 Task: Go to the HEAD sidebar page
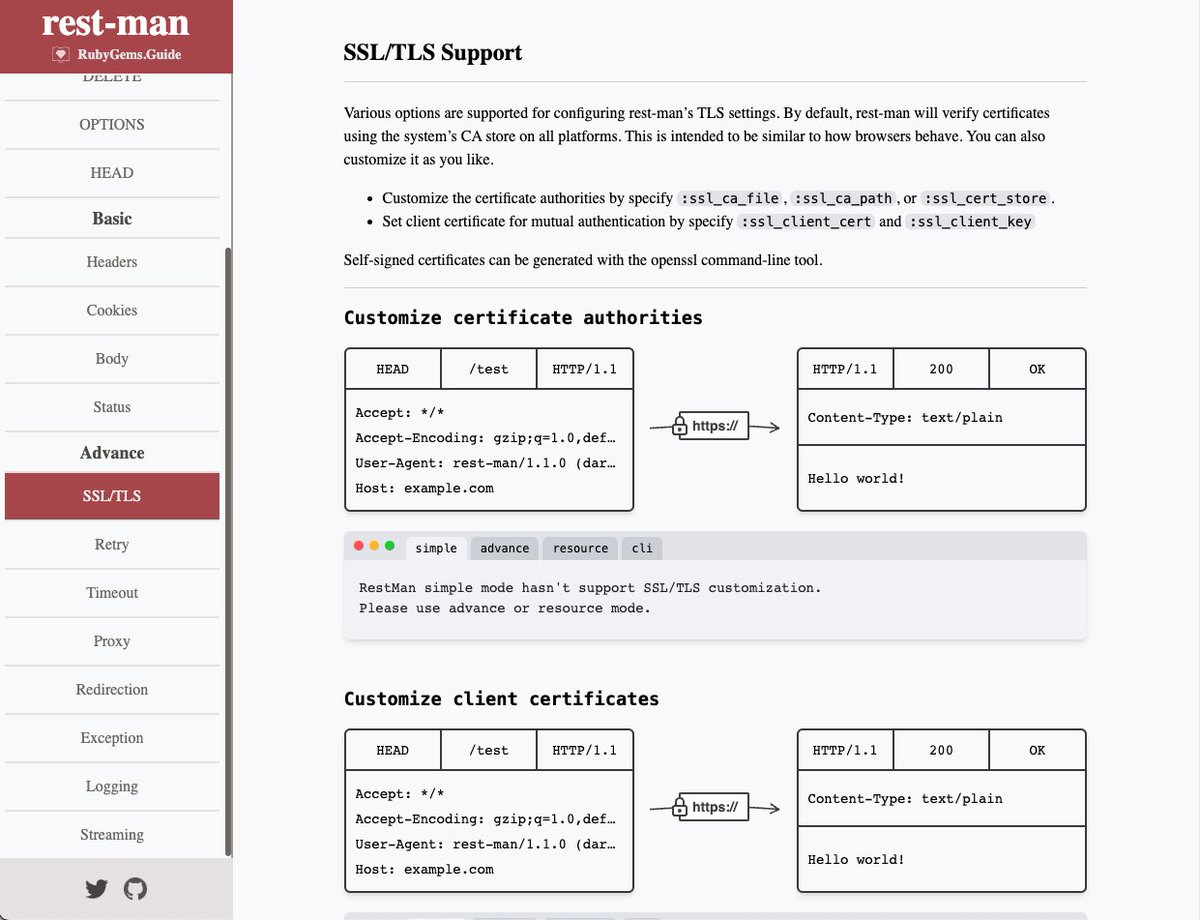tap(112, 173)
